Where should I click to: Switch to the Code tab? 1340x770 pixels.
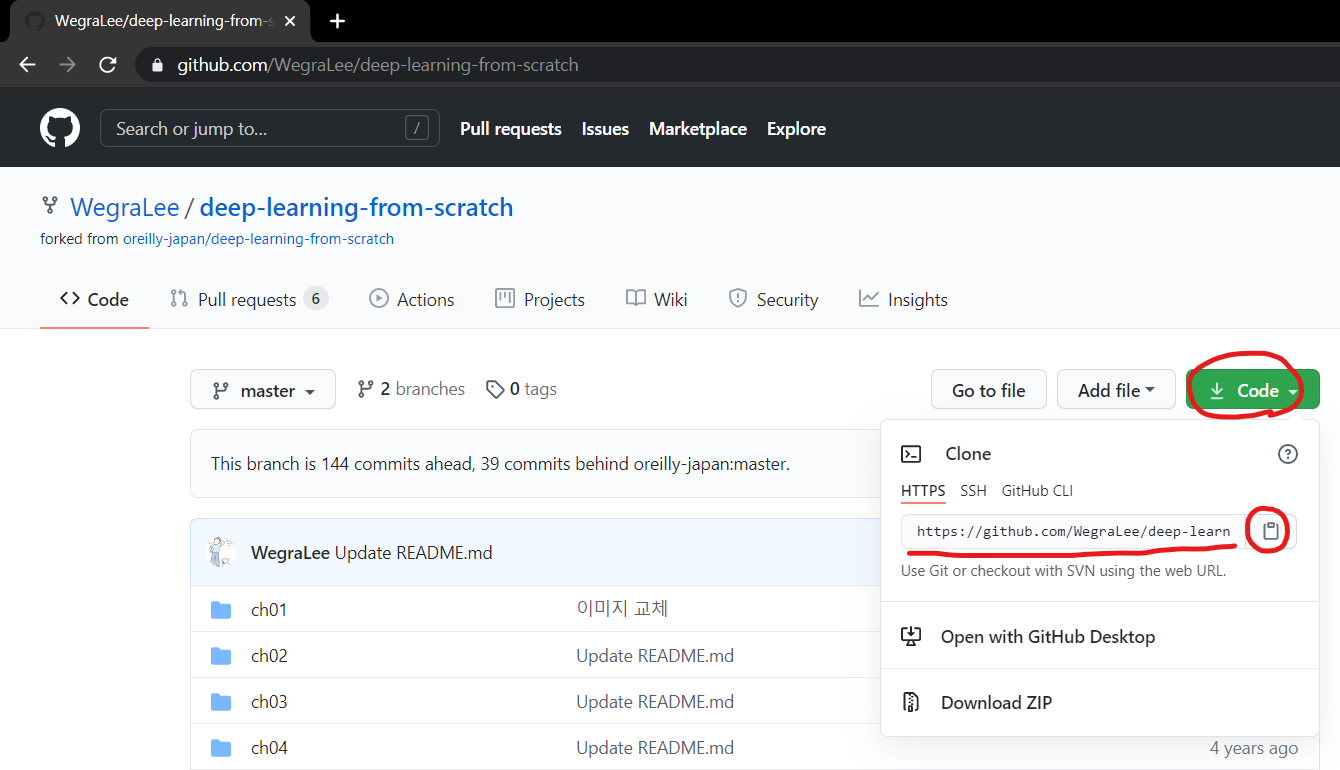pos(94,299)
